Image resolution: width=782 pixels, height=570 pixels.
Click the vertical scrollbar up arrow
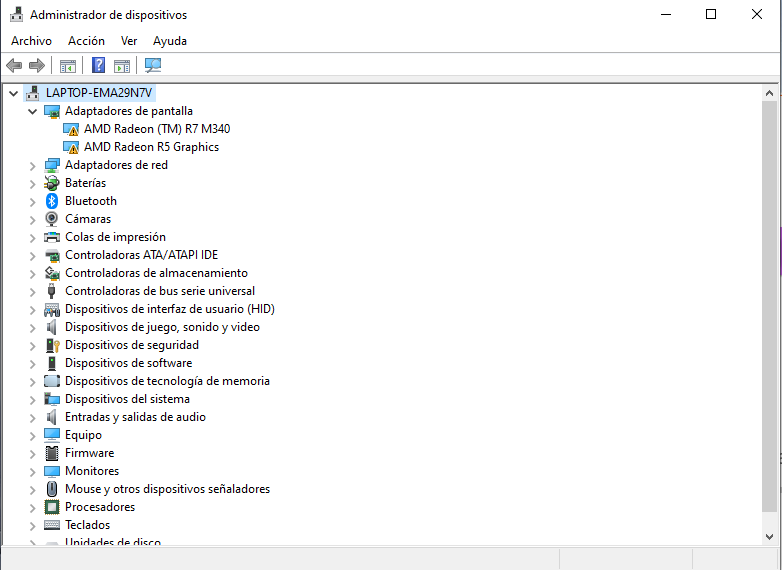(769, 93)
